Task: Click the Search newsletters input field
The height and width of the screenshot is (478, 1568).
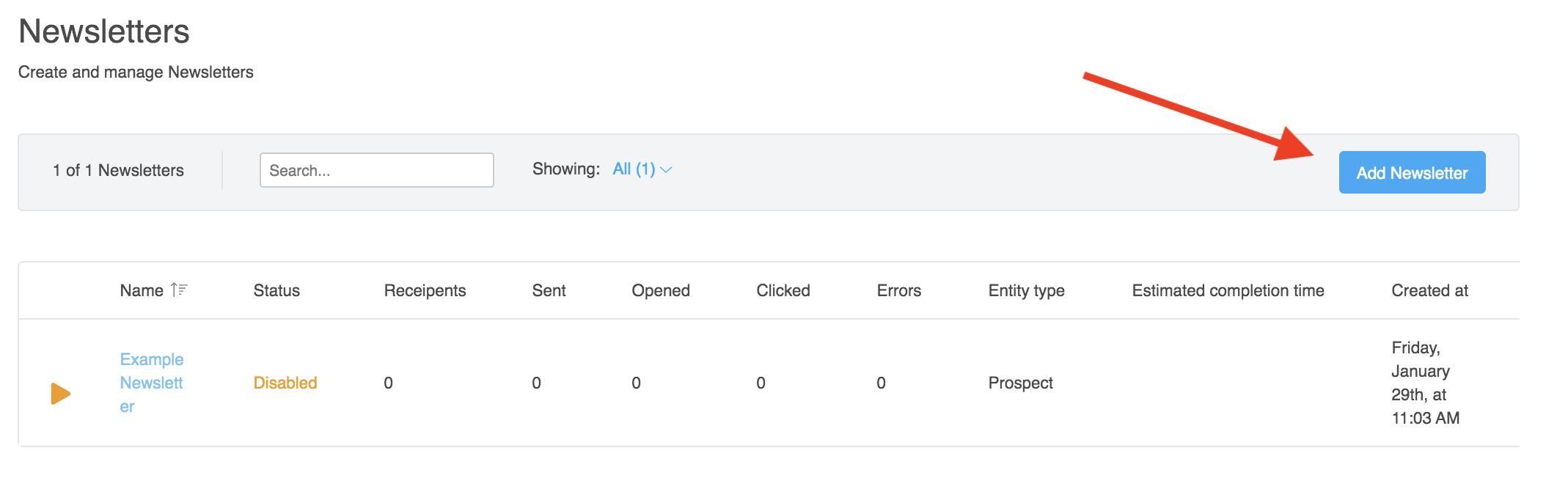Action: click(376, 170)
